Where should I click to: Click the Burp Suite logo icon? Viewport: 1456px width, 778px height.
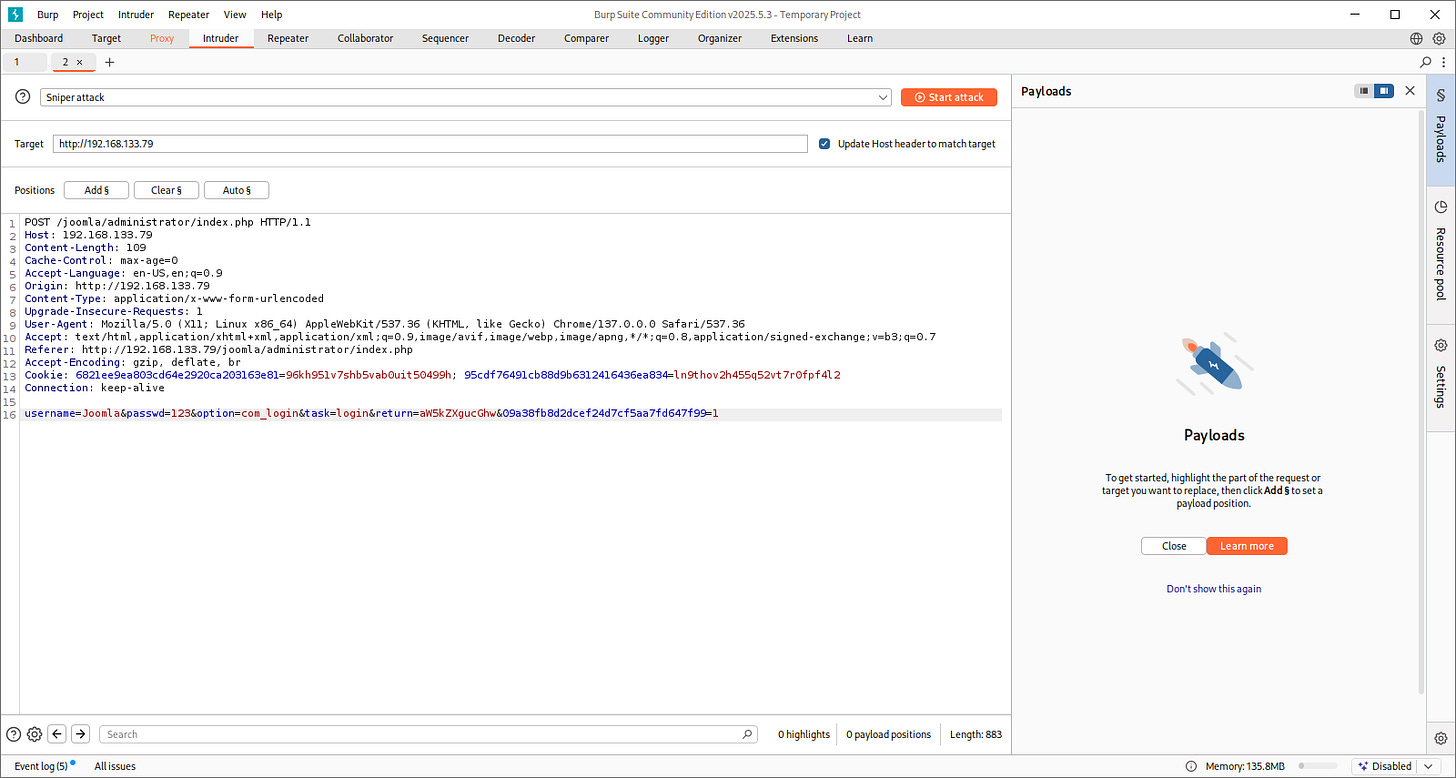pyautogui.click(x=15, y=14)
